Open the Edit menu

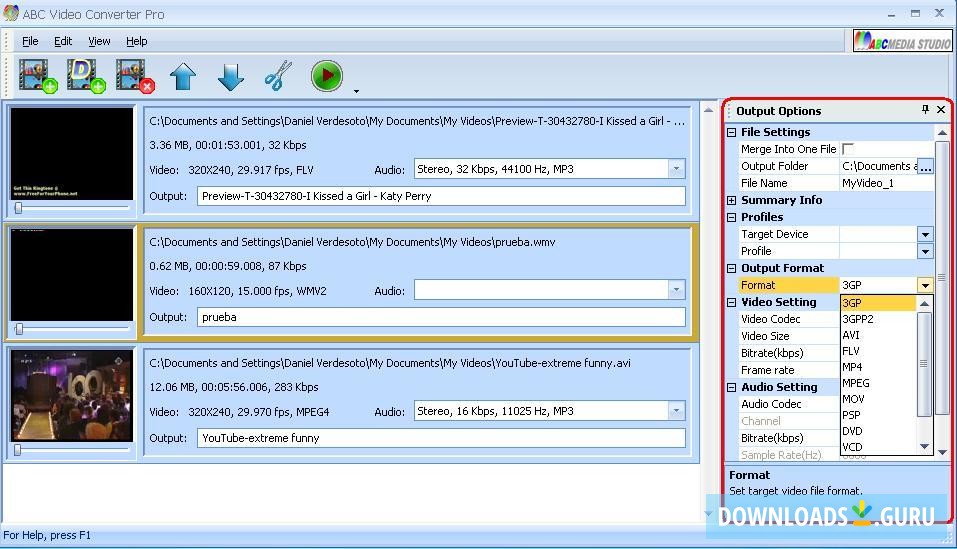click(x=63, y=41)
